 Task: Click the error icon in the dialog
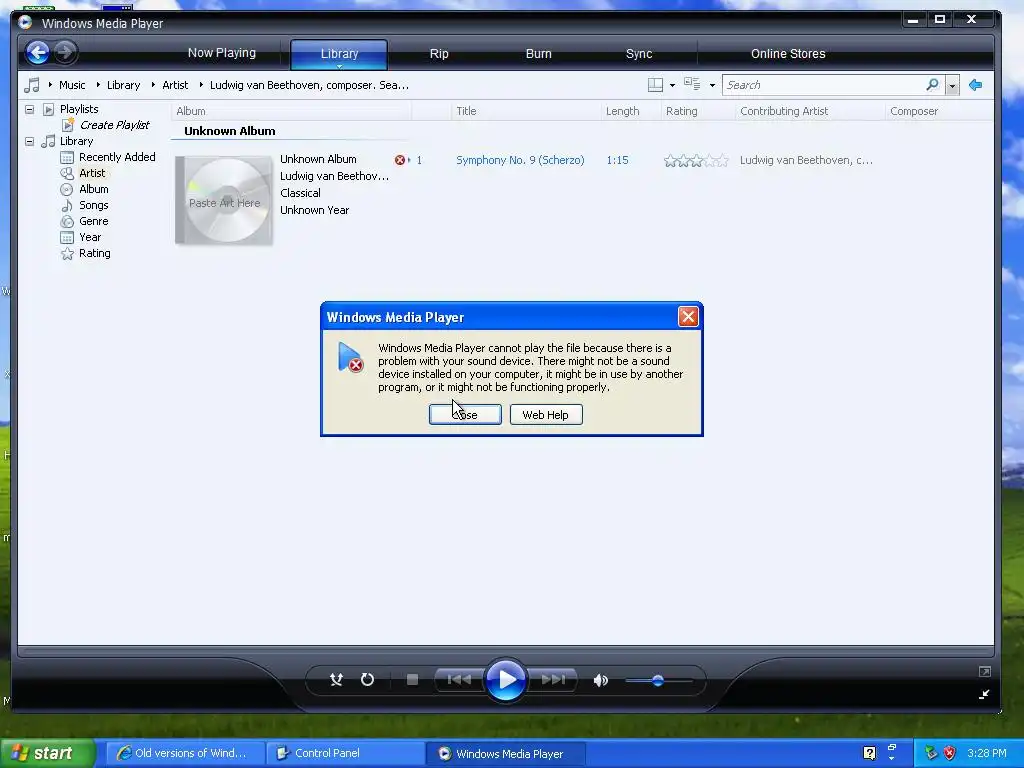click(x=351, y=357)
